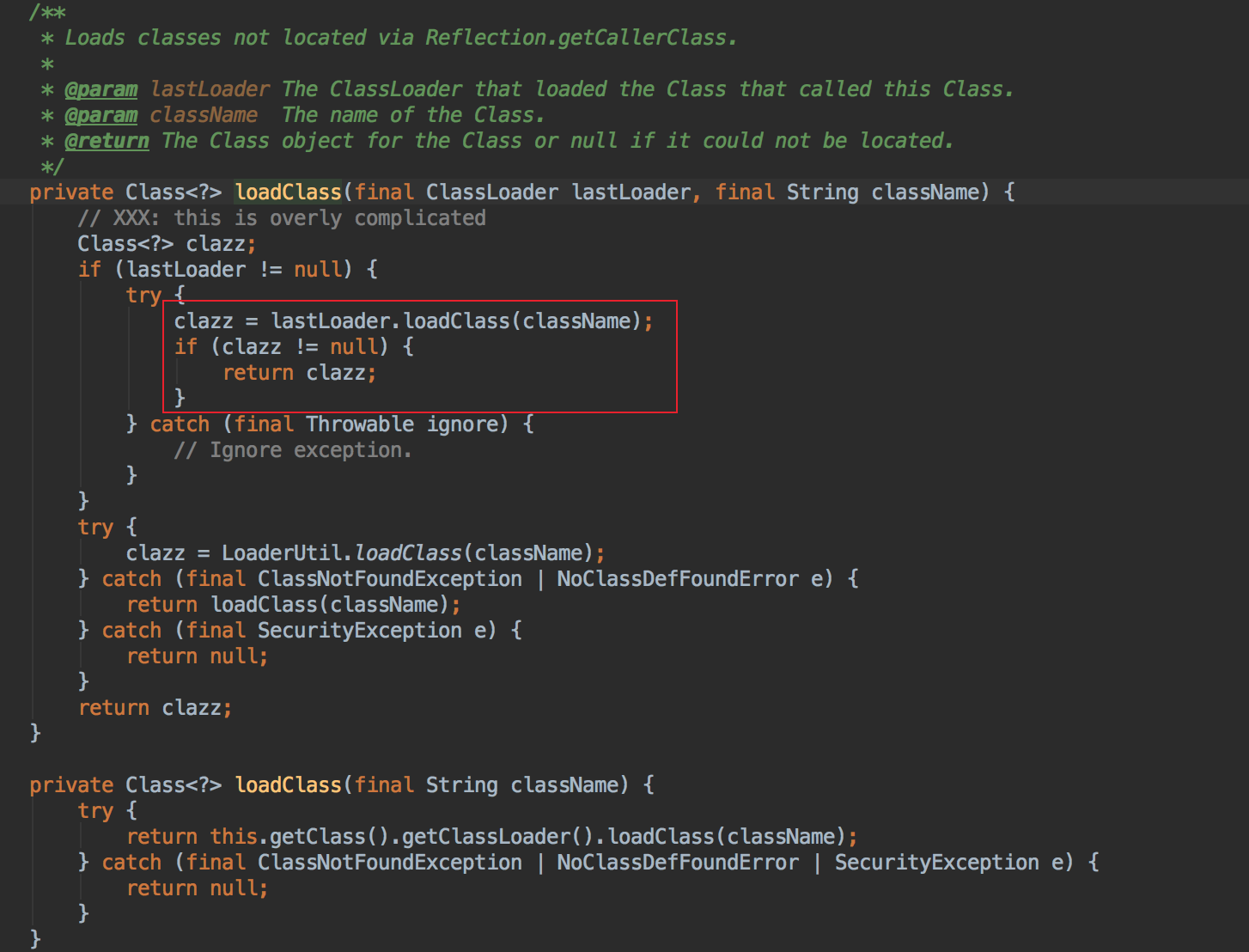
Task: Click the ClassLoader type in method signature
Action: [x=491, y=192]
